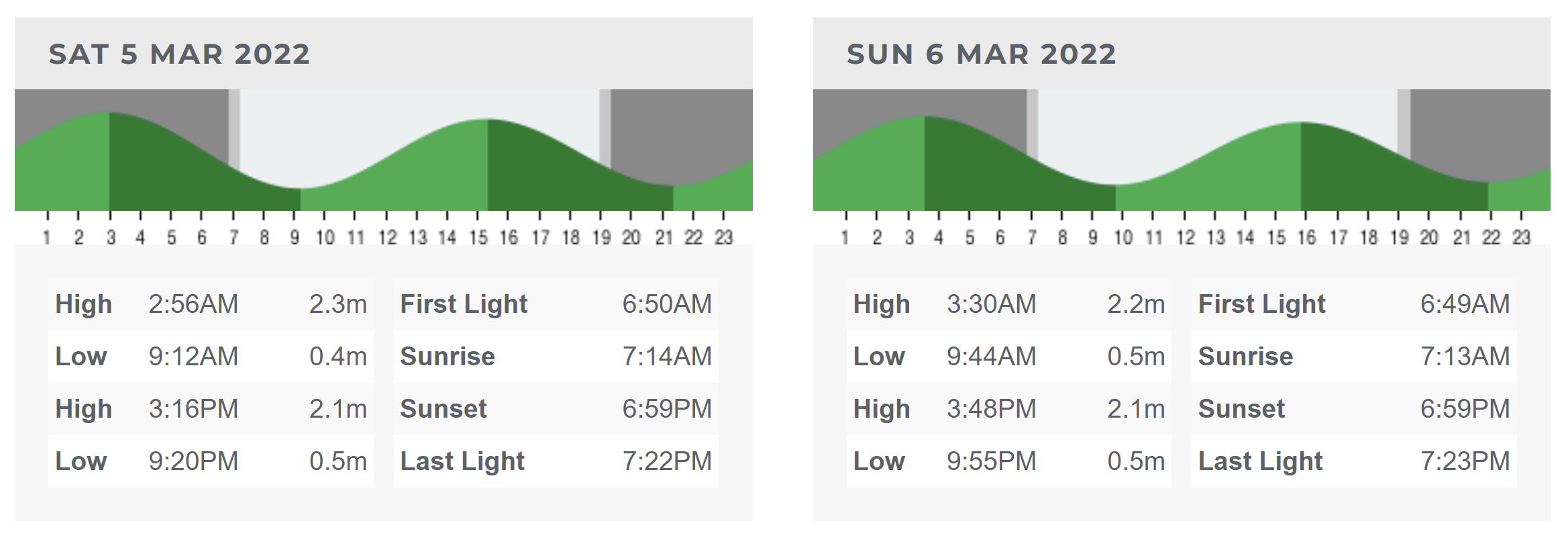Click Saturday's Sunrise 7:14AM row
Screen dimensions: 1568x554
point(556,357)
